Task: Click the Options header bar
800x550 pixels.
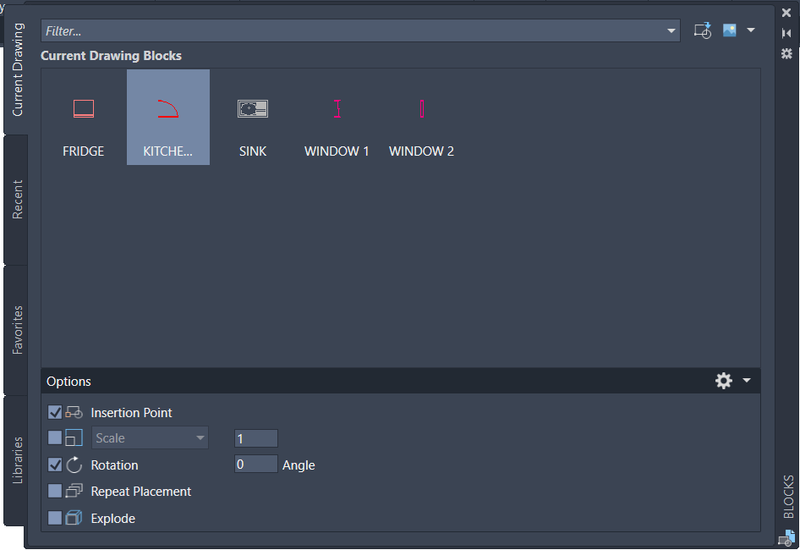Action: tap(401, 381)
